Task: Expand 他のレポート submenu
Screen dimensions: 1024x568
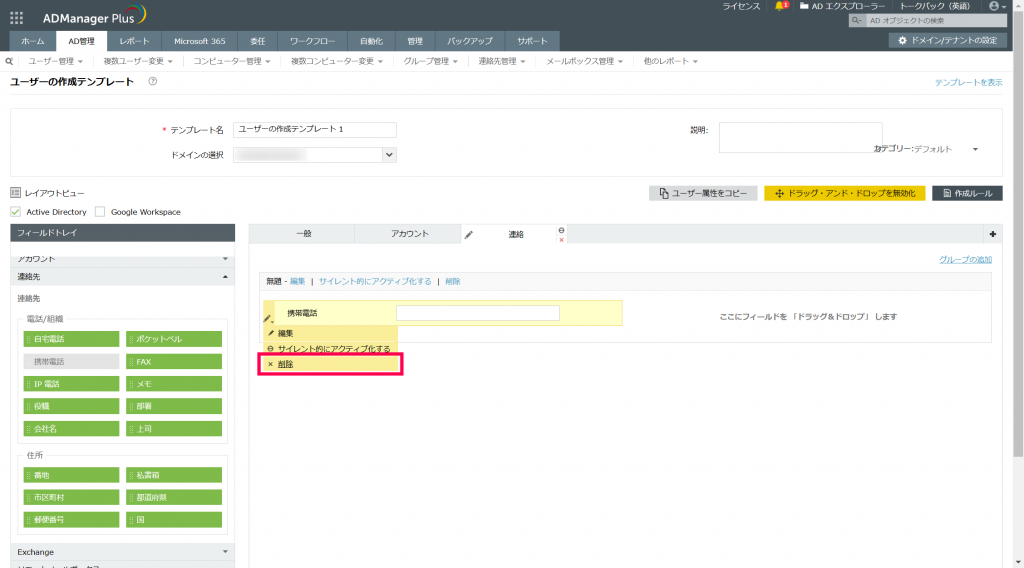Action: pyautogui.click(x=671, y=61)
